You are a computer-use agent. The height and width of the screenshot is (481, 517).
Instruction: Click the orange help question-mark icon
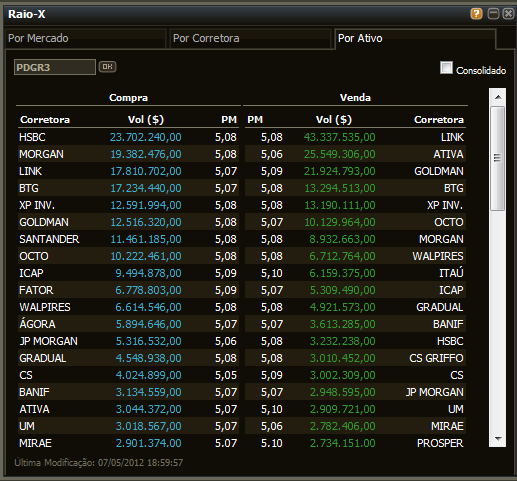[x=476, y=14]
